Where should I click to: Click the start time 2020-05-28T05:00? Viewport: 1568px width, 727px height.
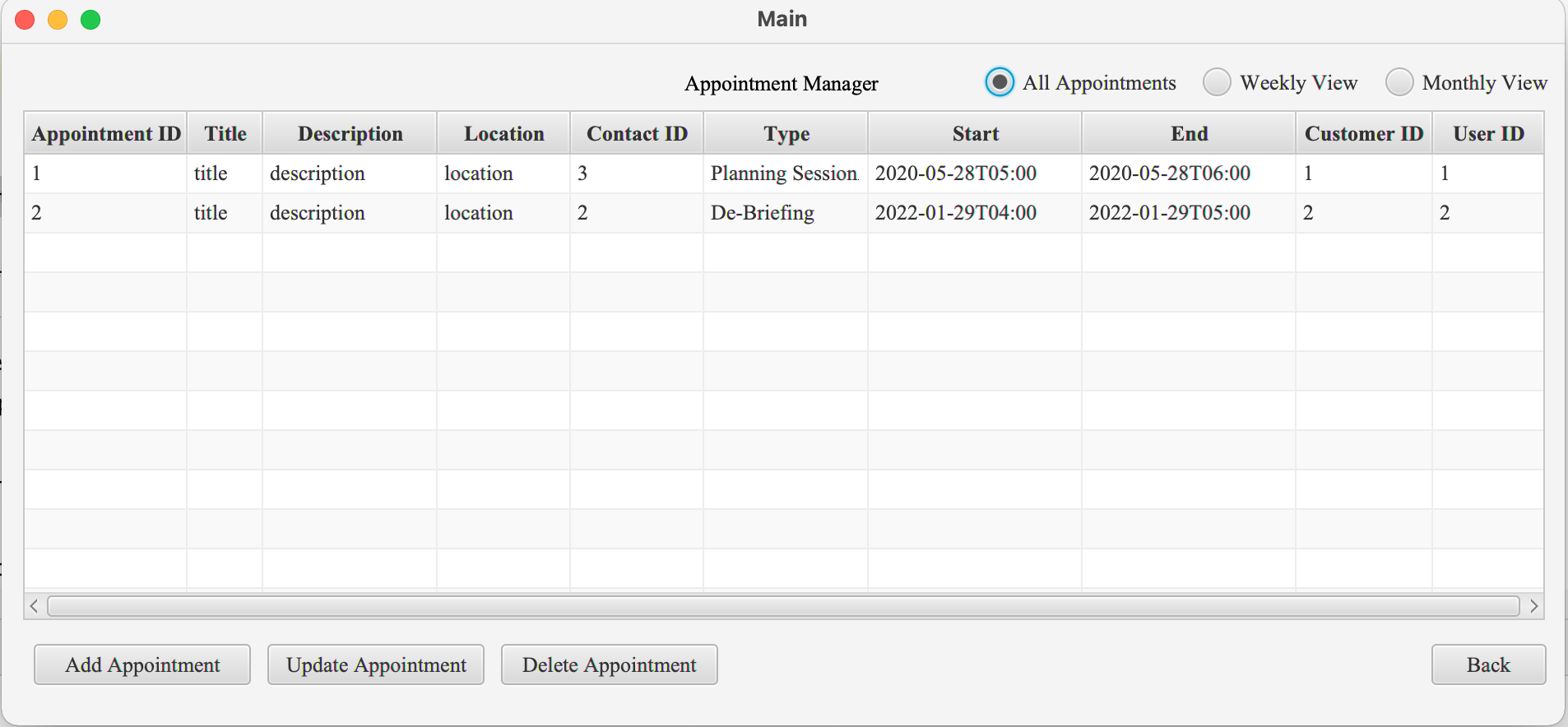[x=956, y=174]
